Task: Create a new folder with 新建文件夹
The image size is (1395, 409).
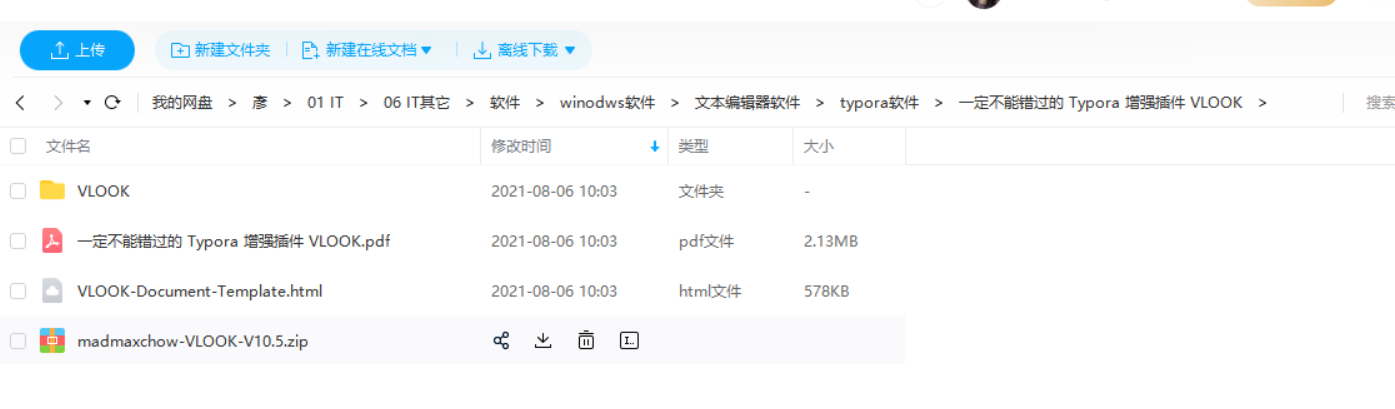Action: coord(221,50)
